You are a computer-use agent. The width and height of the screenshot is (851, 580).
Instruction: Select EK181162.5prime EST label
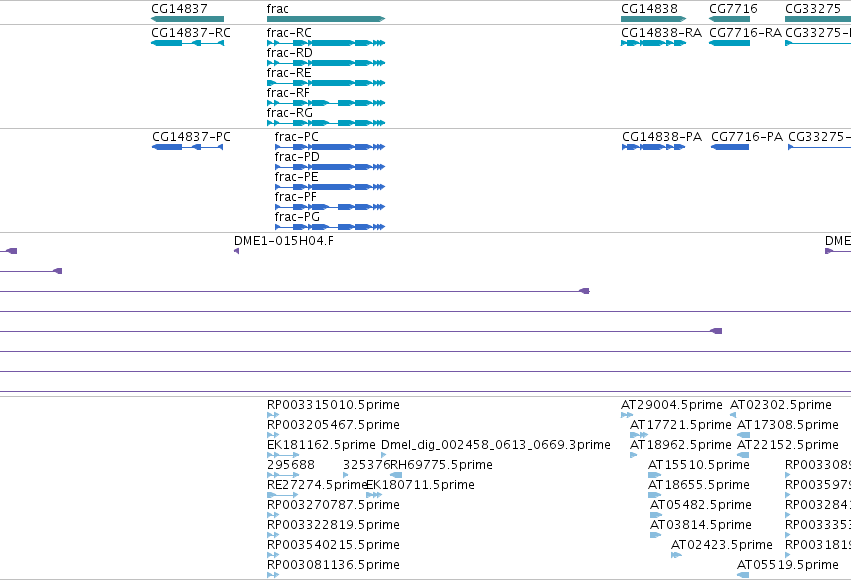321,445
